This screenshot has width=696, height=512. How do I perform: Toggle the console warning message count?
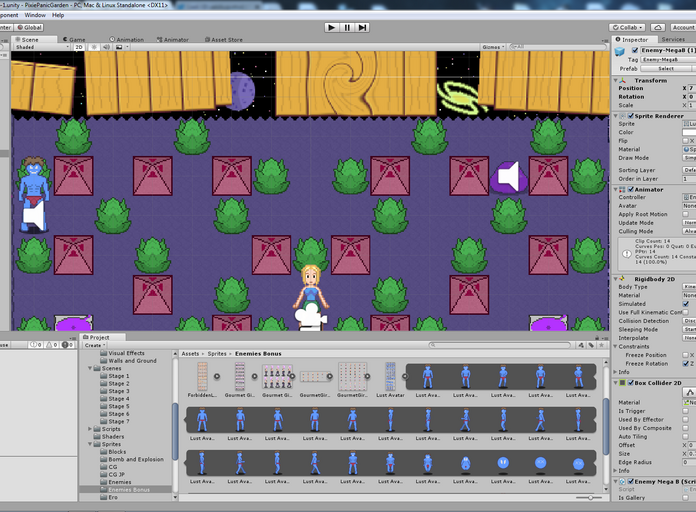coord(52,345)
